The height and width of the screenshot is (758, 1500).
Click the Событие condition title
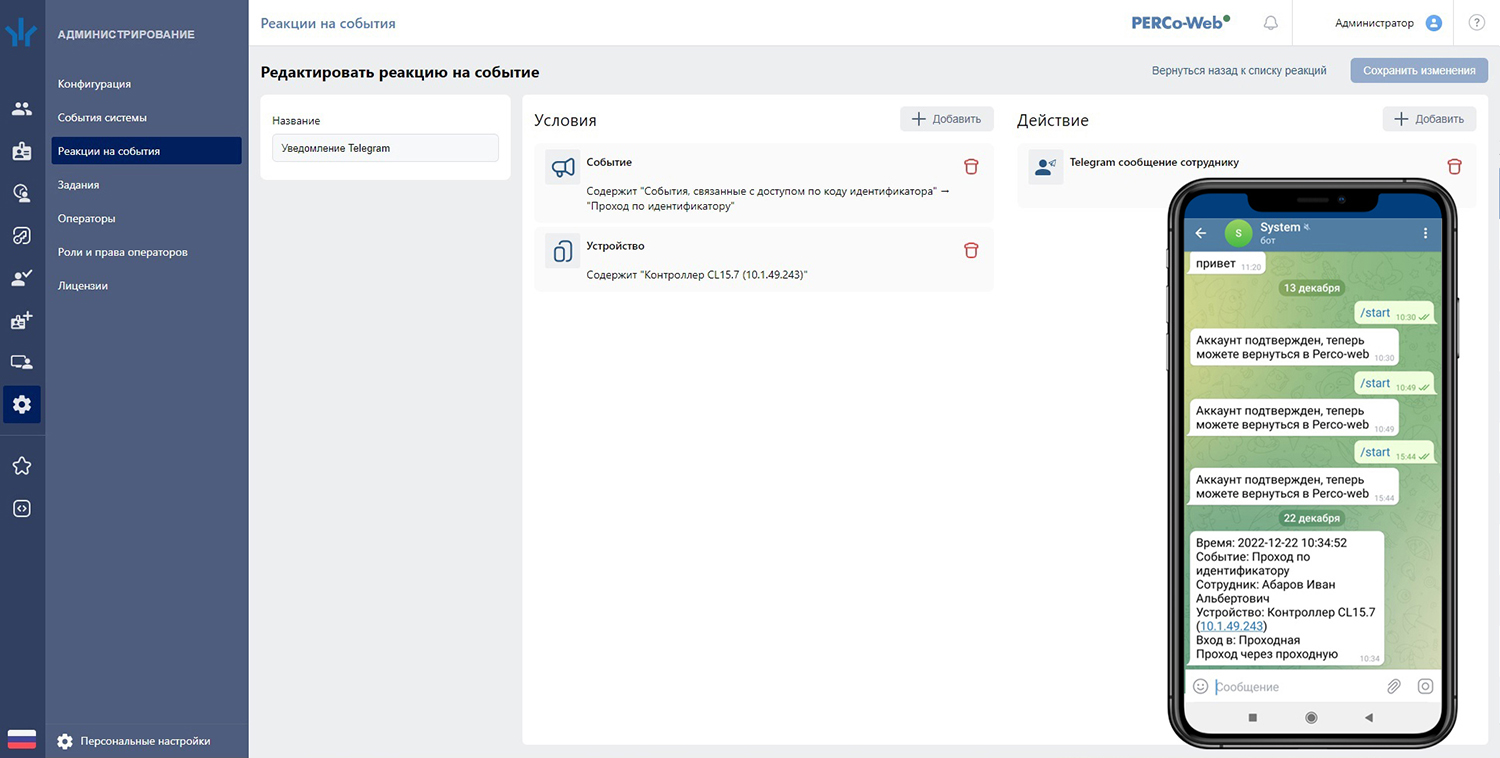[609, 162]
